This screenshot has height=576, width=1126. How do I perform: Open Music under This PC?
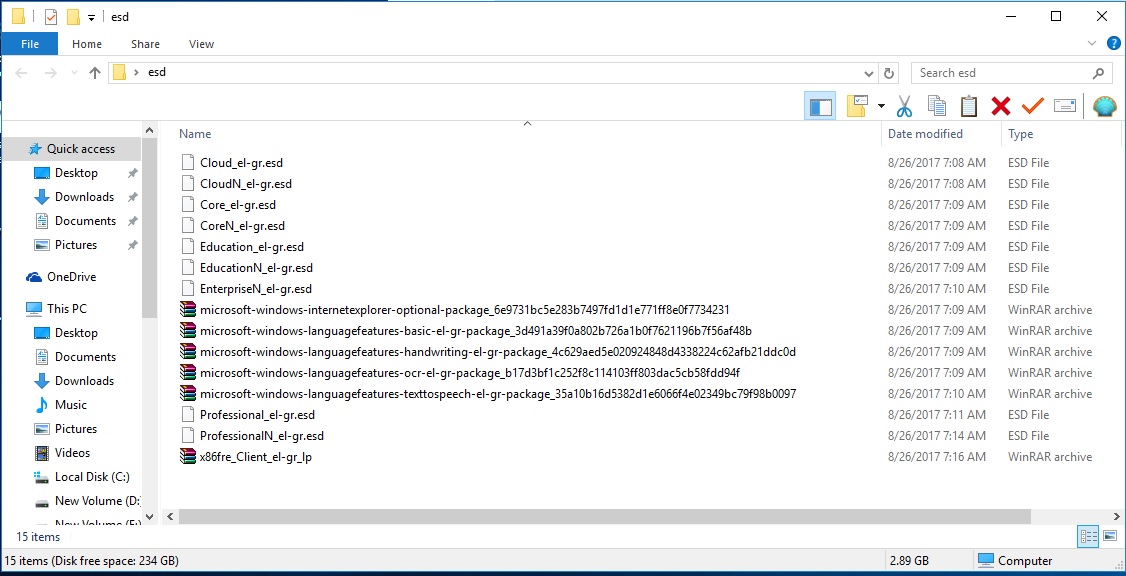pyautogui.click(x=72, y=405)
